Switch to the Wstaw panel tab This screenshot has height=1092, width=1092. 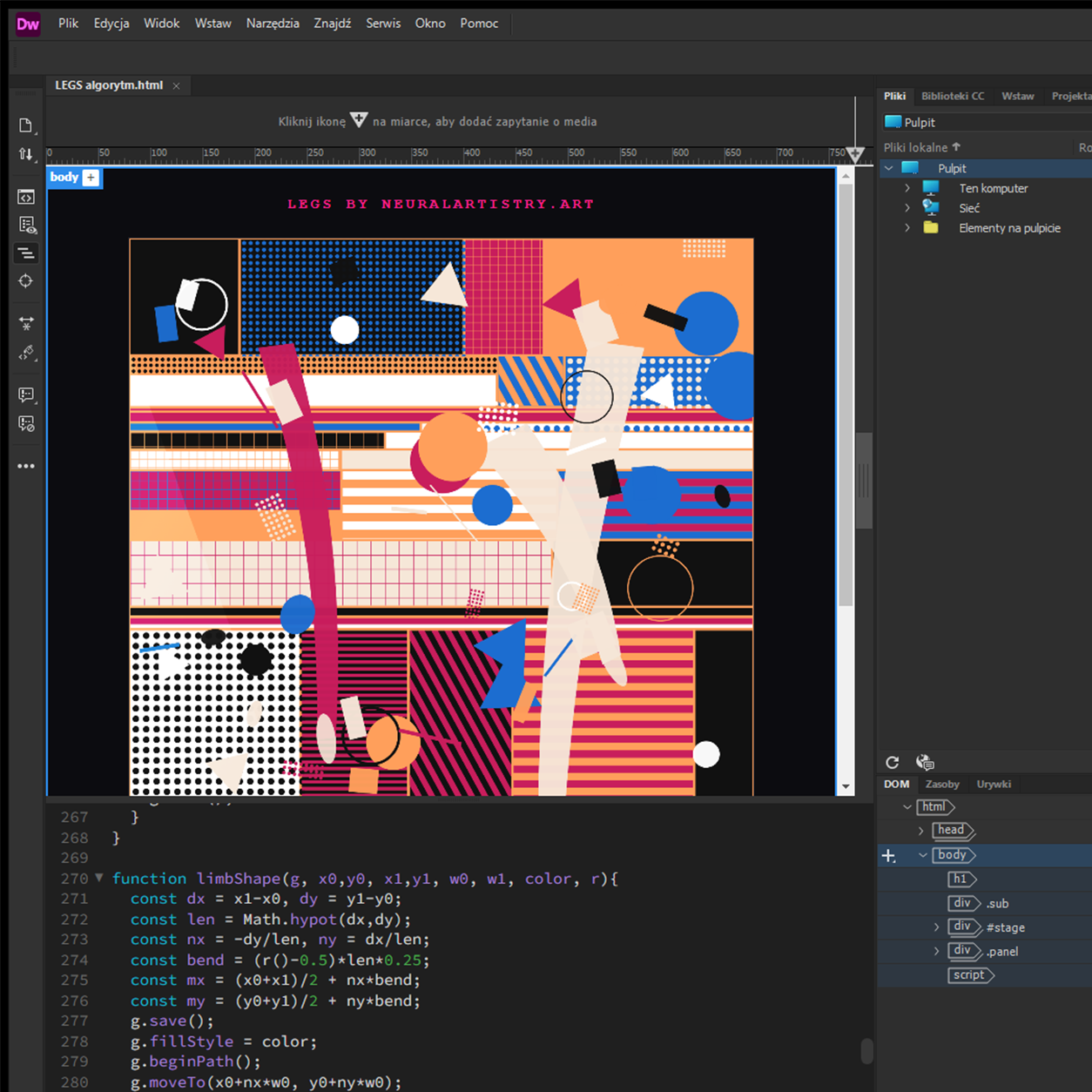[1017, 96]
